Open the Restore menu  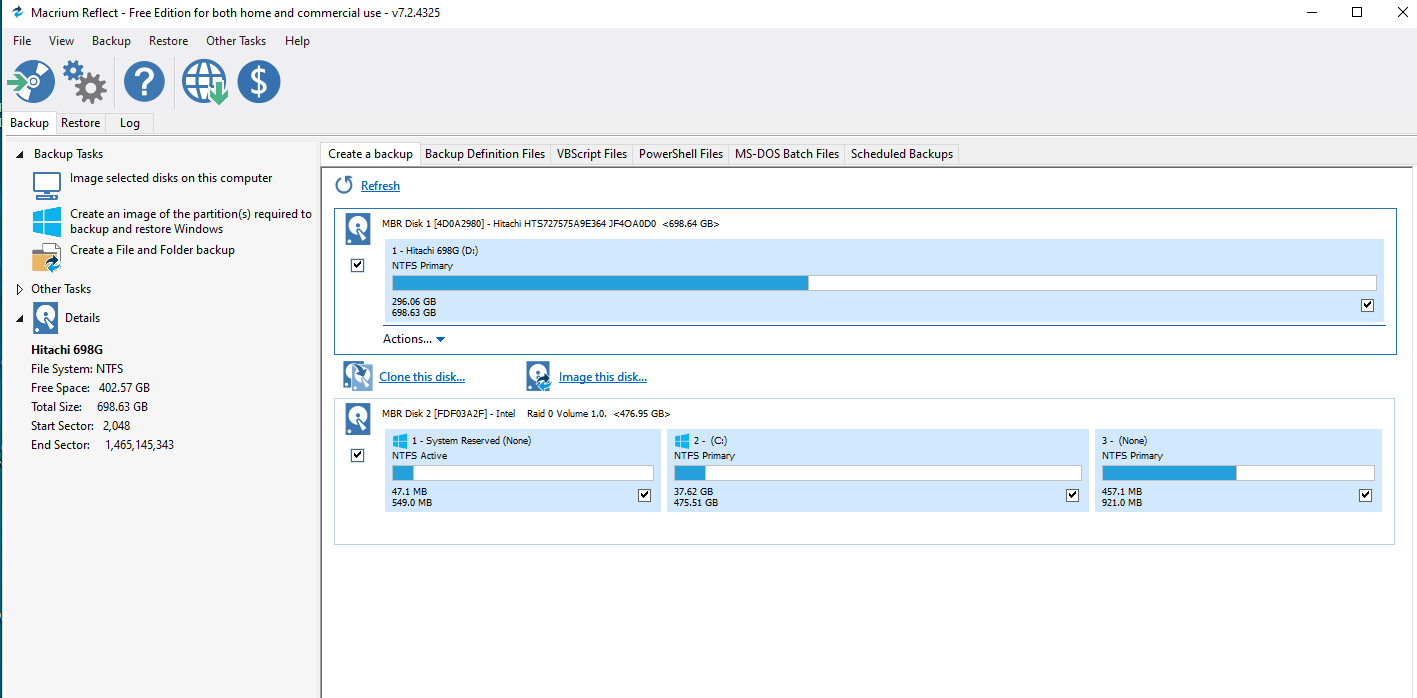click(x=168, y=41)
